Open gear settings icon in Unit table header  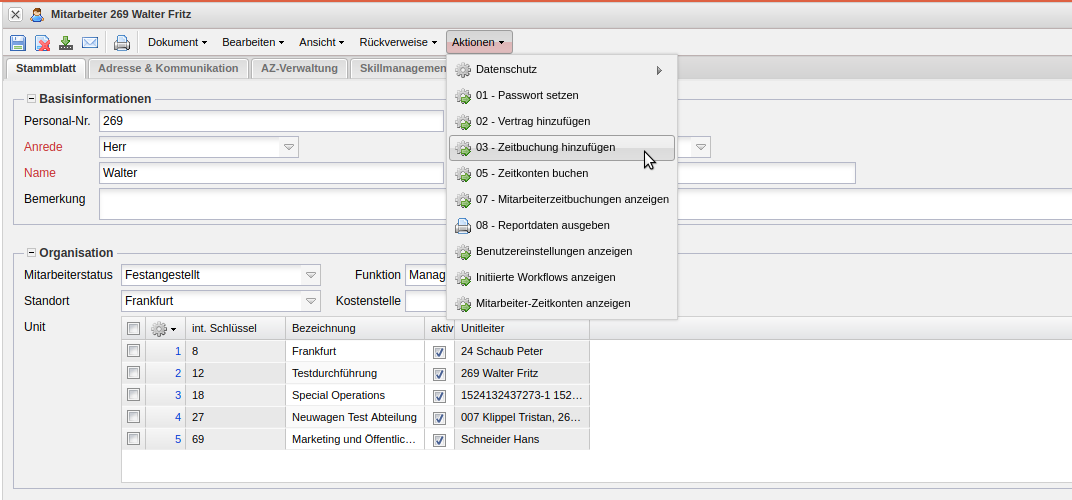(162, 329)
